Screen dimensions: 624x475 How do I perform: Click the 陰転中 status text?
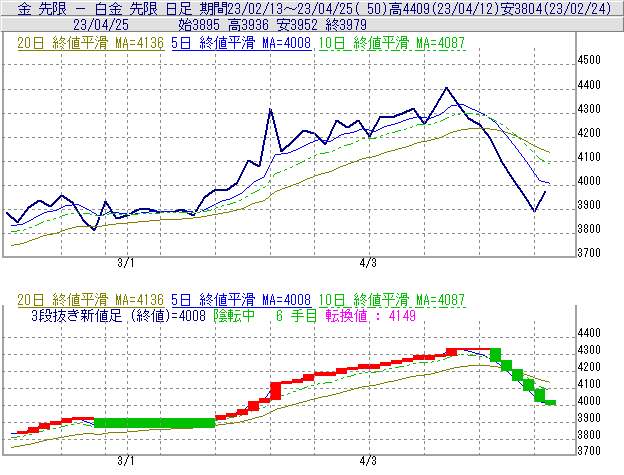pyautogui.click(x=234, y=316)
